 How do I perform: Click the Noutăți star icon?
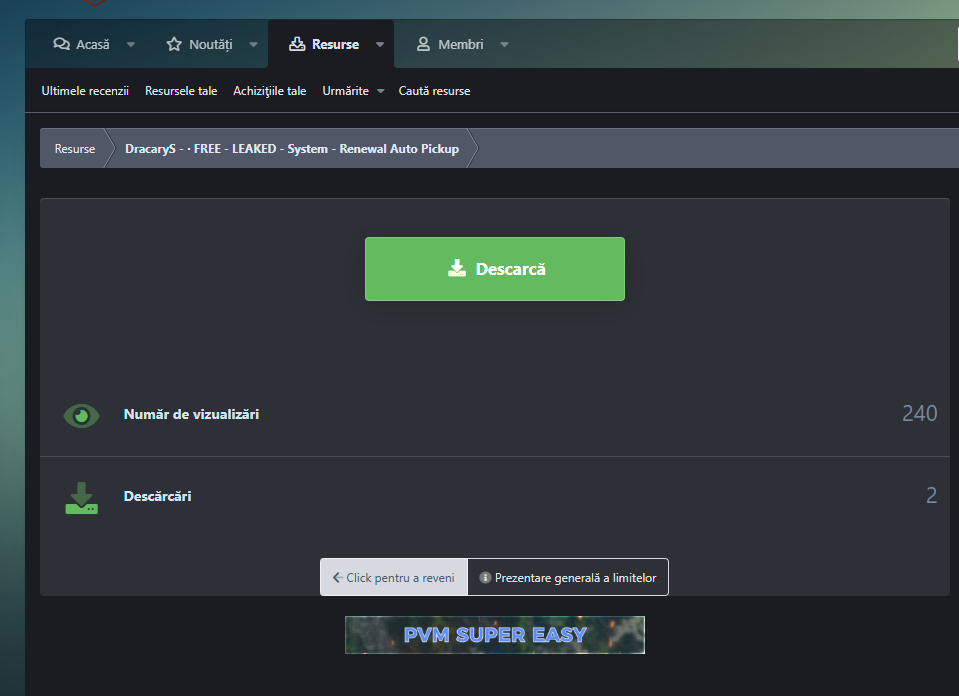pos(174,44)
